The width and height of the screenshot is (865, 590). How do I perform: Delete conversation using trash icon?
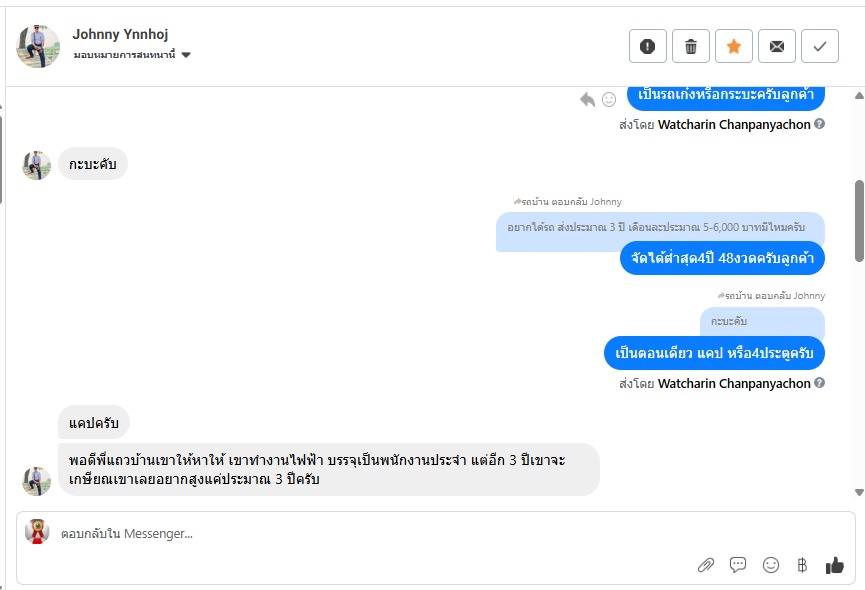[x=691, y=46]
